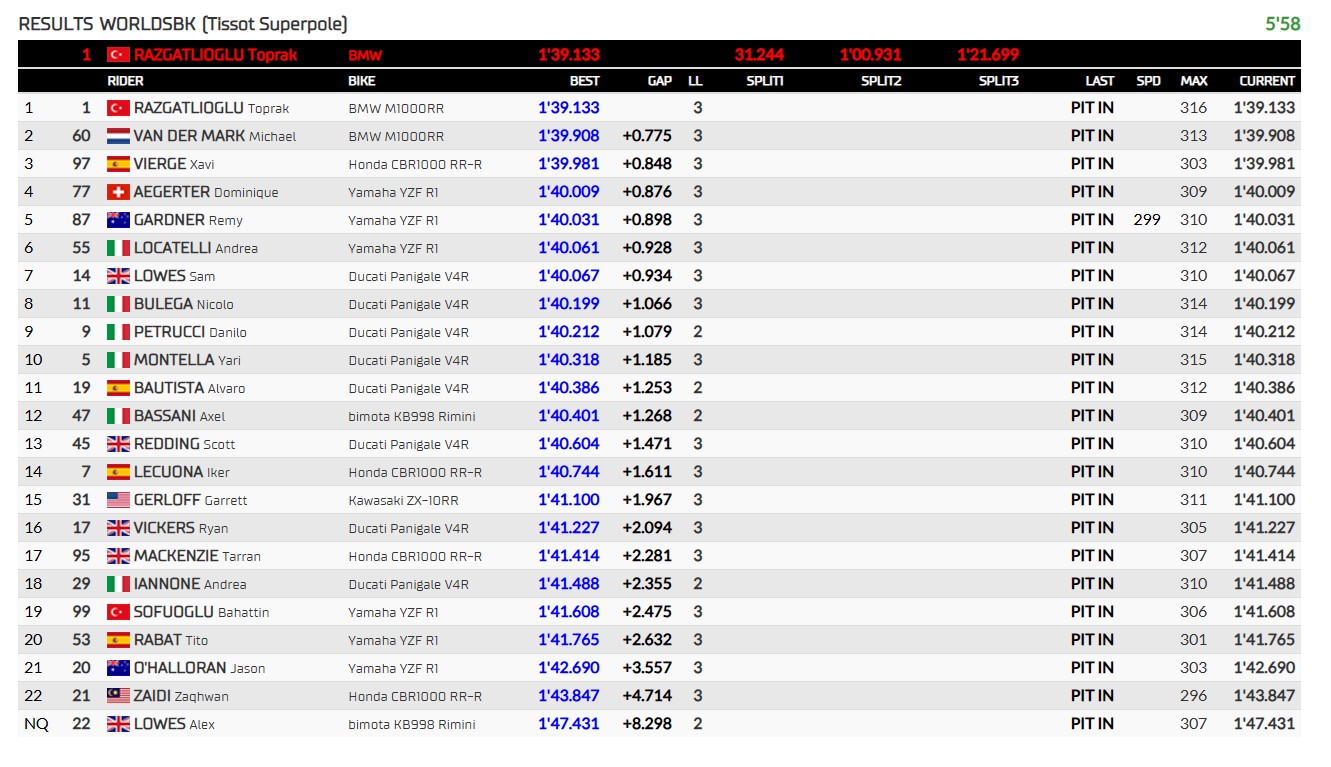Click split time 31.244 in the leader banner

click(x=759, y=55)
